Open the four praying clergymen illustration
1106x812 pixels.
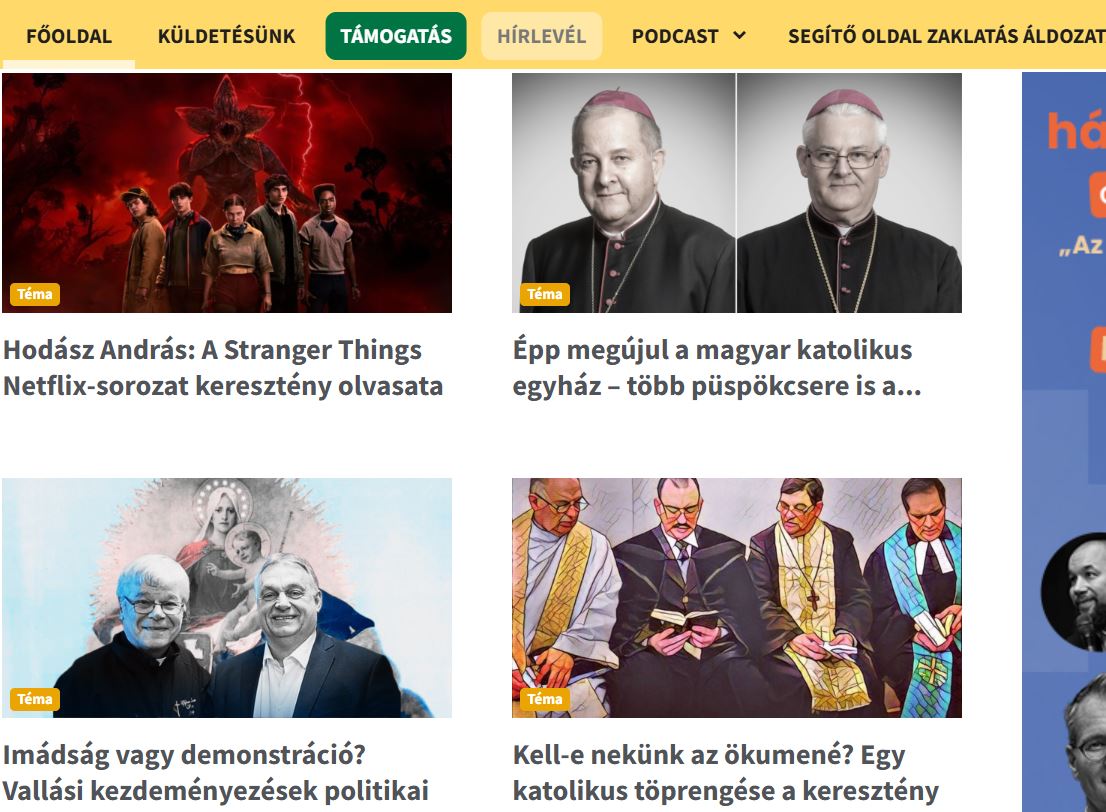[x=736, y=598]
